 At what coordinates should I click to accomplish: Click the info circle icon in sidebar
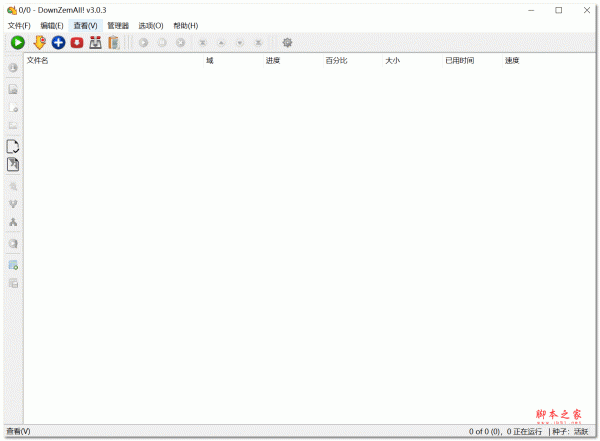click(x=13, y=67)
